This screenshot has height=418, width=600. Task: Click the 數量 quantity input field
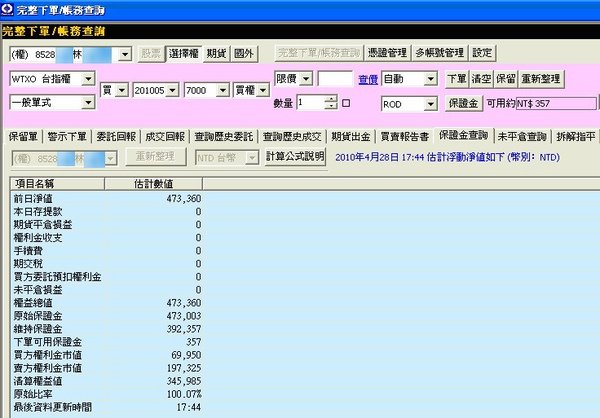coord(310,103)
